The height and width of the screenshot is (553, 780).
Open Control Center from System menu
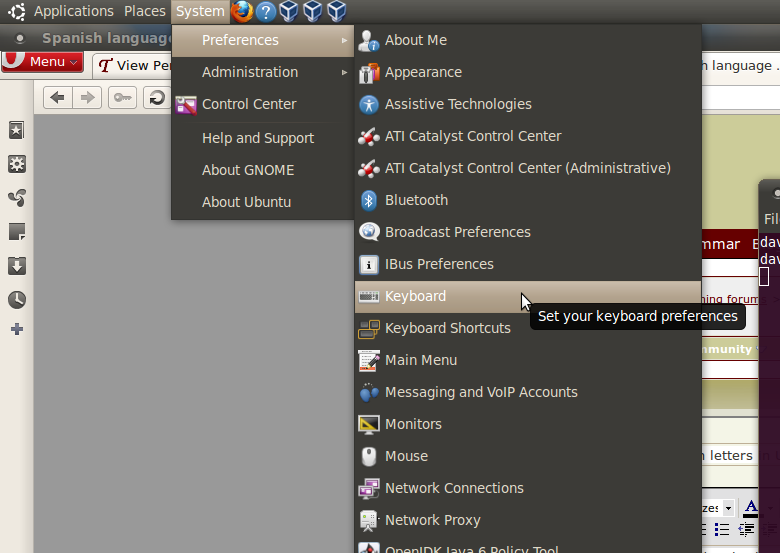(248, 104)
